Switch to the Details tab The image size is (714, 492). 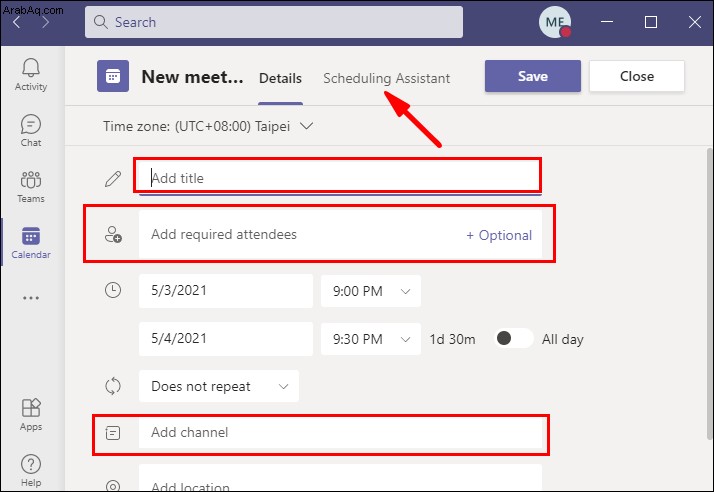(x=280, y=78)
